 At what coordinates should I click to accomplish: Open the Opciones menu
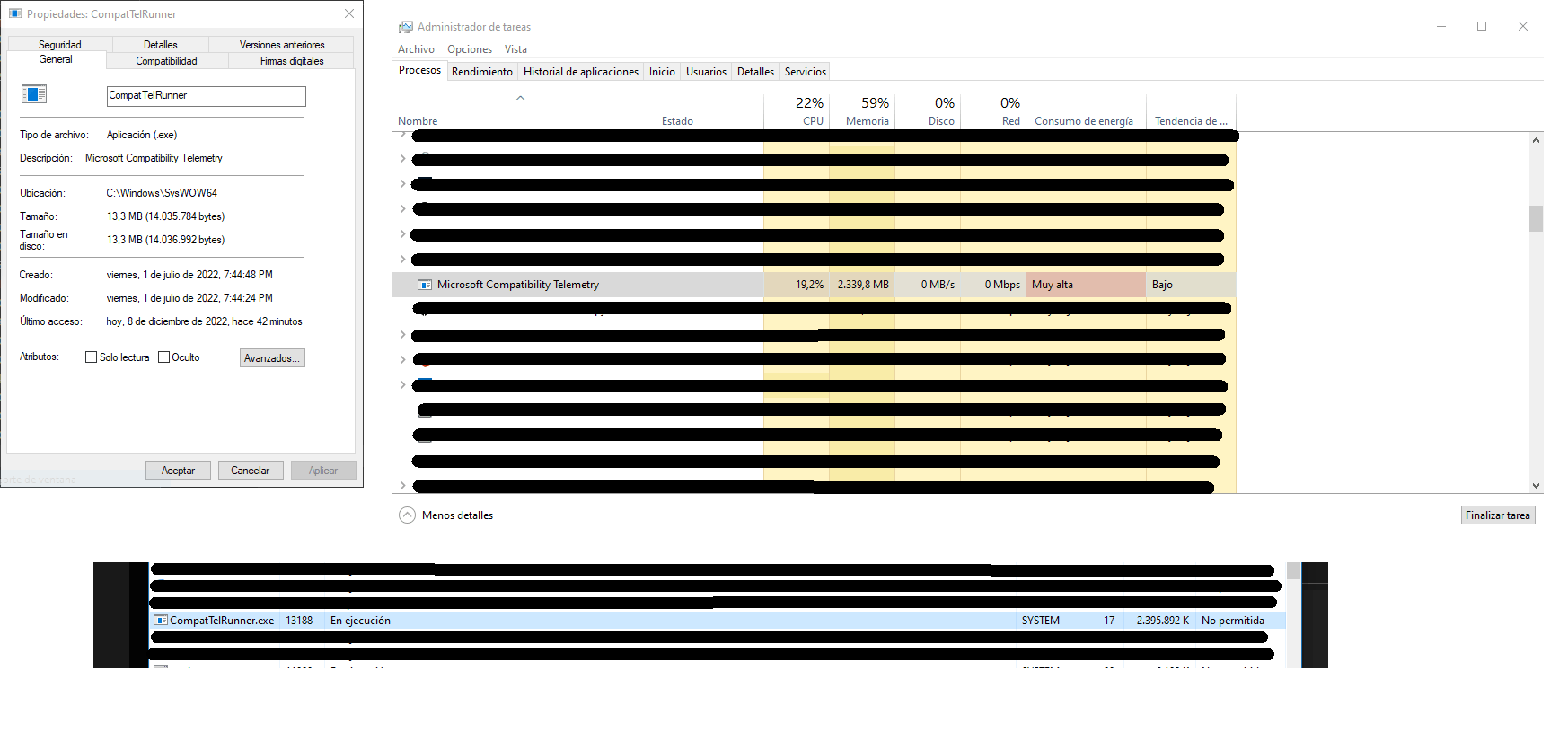pyautogui.click(x=470, y=49)
